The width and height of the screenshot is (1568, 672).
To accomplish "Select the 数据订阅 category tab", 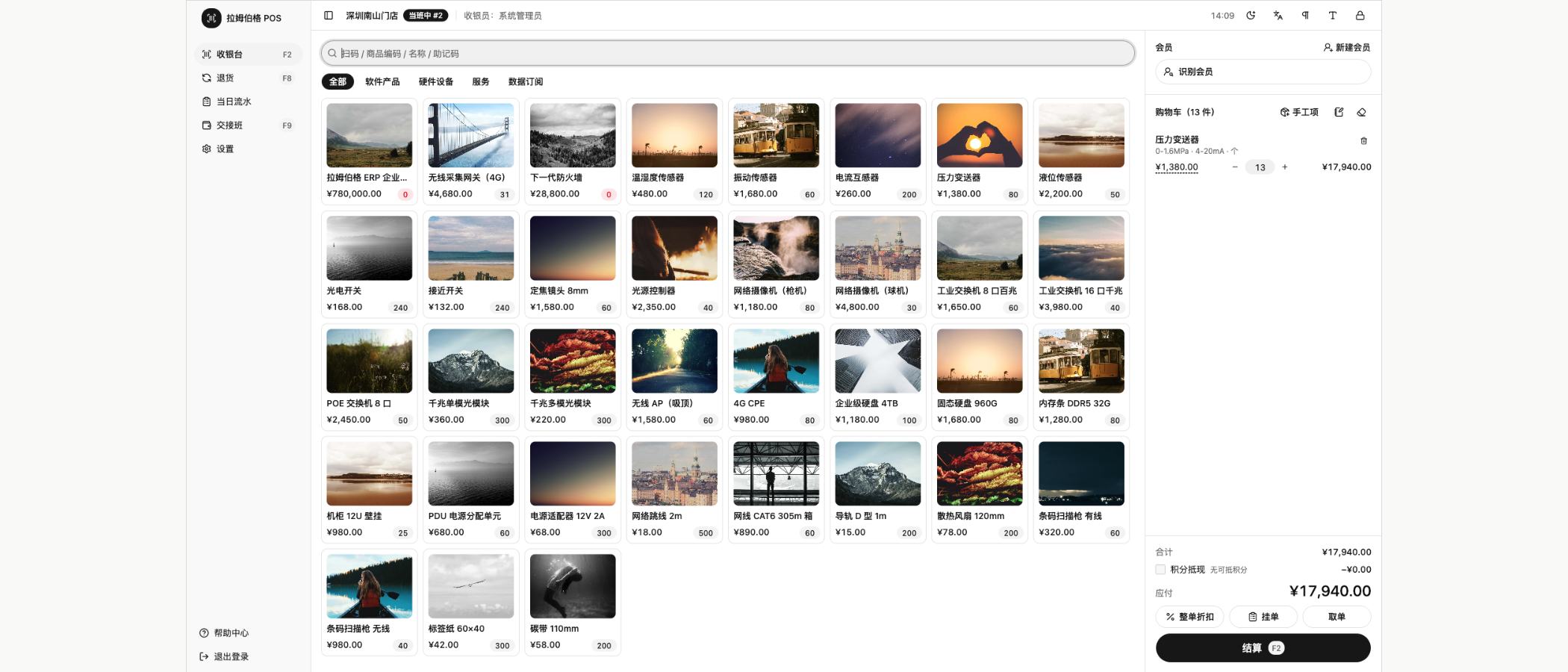I will pyautogui.click(x=526, y=81).
